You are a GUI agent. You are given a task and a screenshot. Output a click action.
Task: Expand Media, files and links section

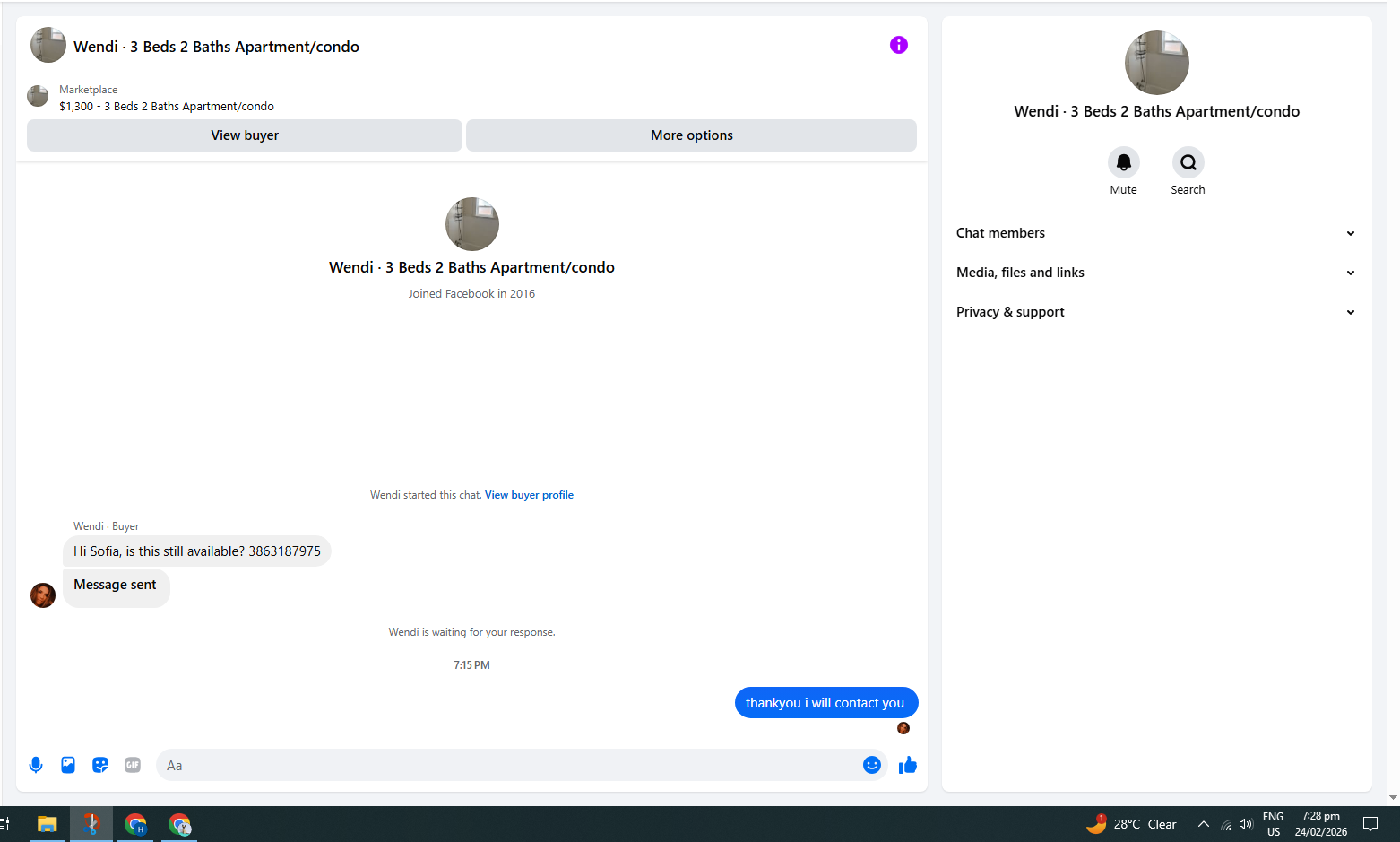click(1156, 273)
